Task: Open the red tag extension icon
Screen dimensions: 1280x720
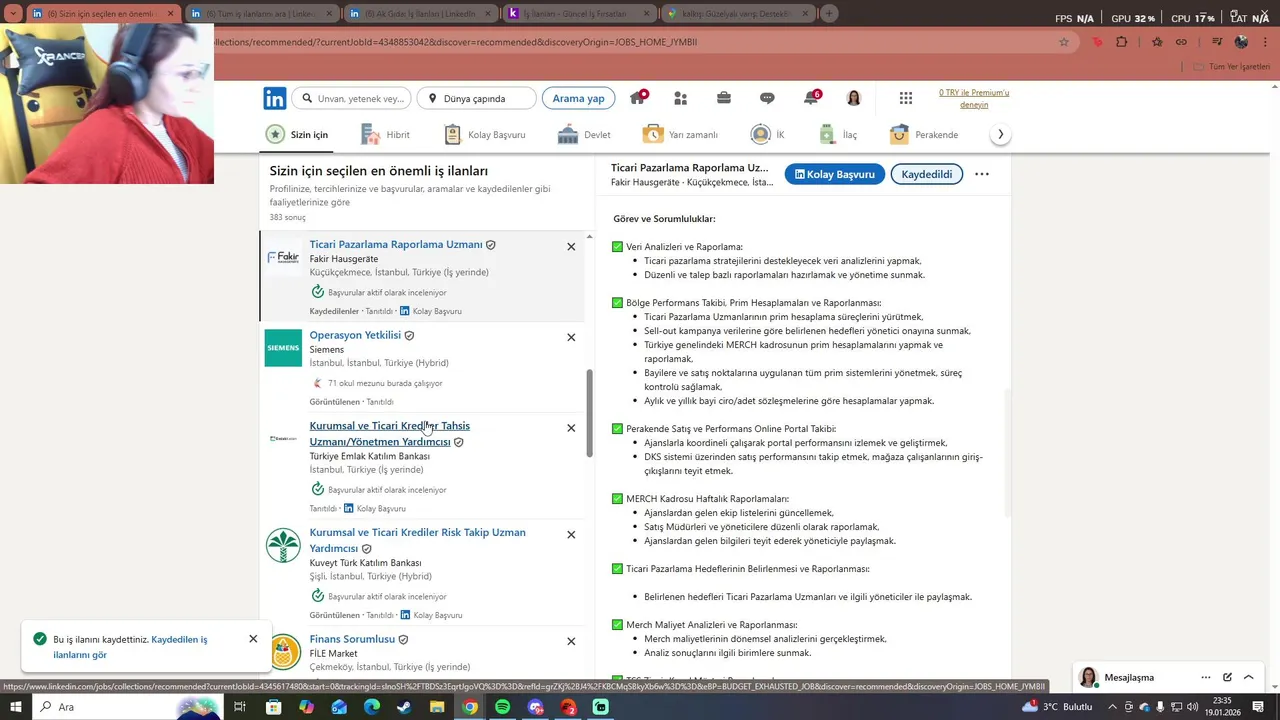Action: coord(1097,42)
